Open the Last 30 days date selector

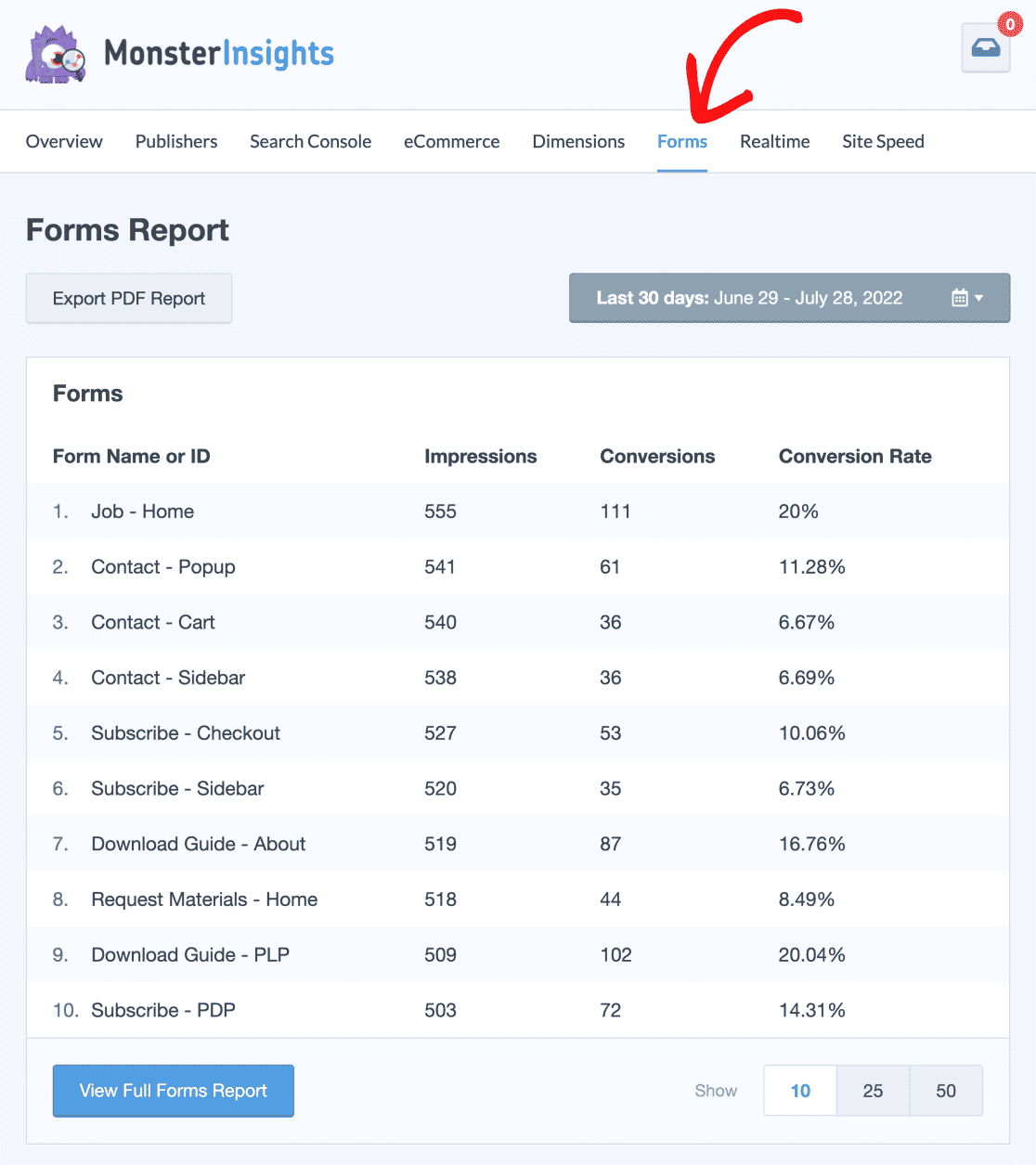[x=749, y=298]
